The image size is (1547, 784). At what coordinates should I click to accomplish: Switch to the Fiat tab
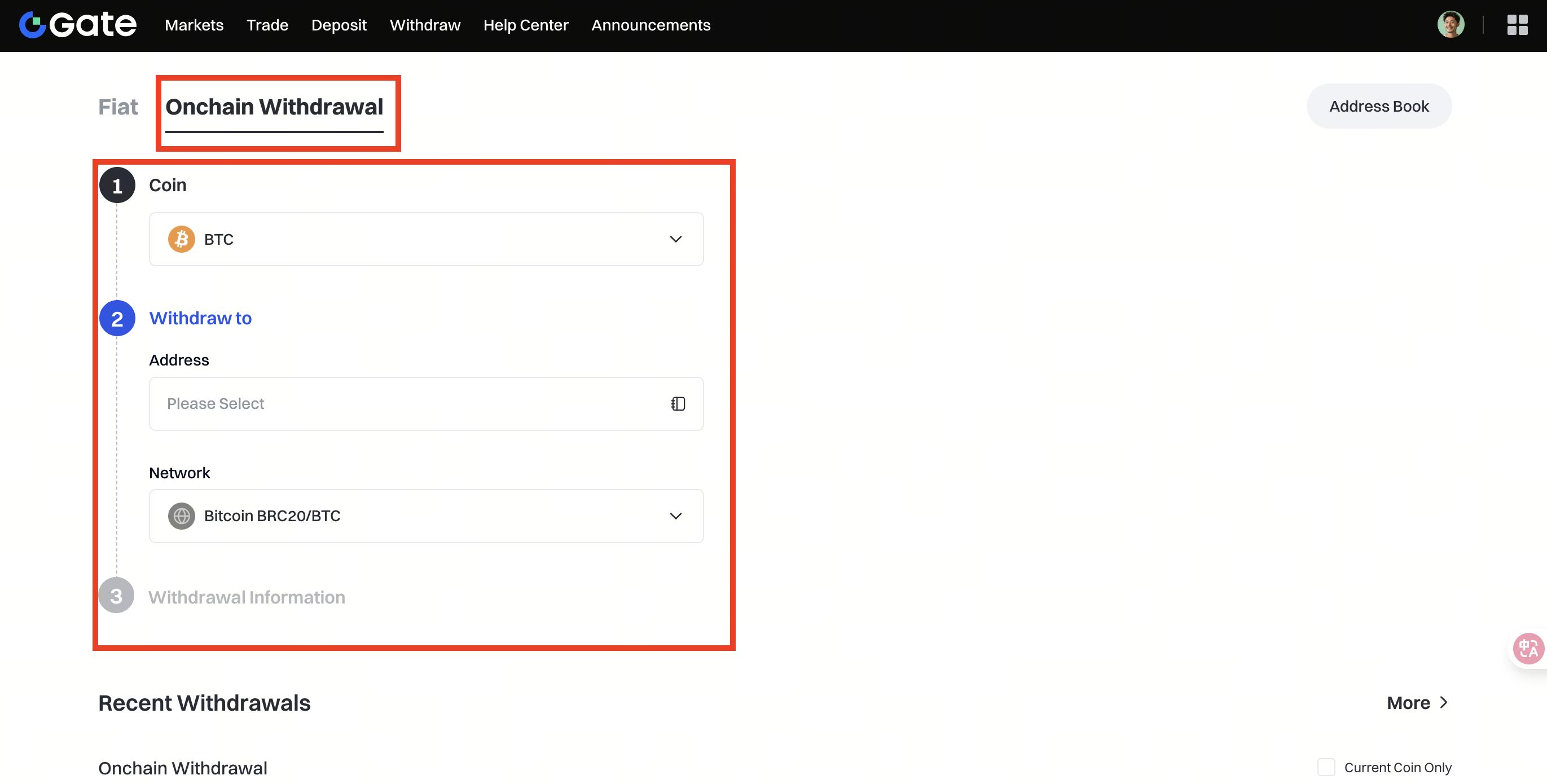click(118, 107)
